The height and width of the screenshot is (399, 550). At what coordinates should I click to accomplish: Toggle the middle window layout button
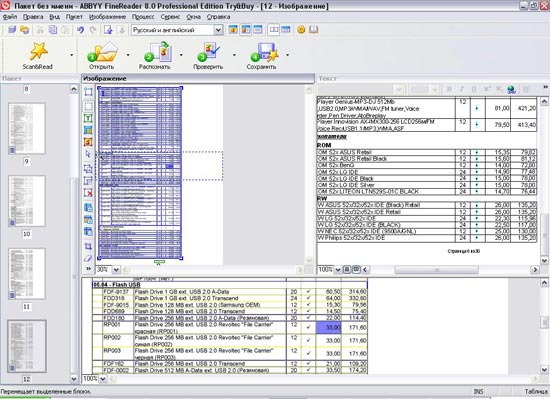pos(246,30)
